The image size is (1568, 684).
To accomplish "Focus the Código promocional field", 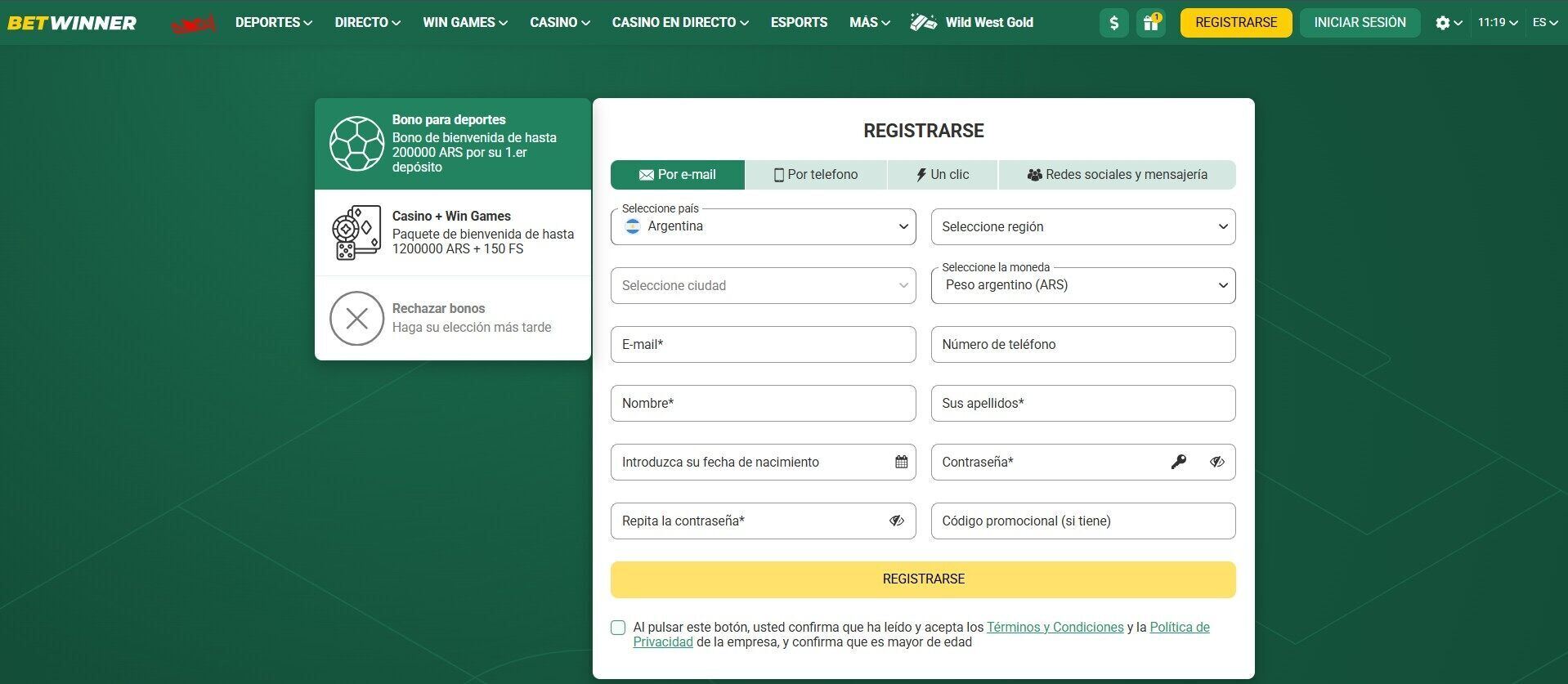I will point(1083,521).
